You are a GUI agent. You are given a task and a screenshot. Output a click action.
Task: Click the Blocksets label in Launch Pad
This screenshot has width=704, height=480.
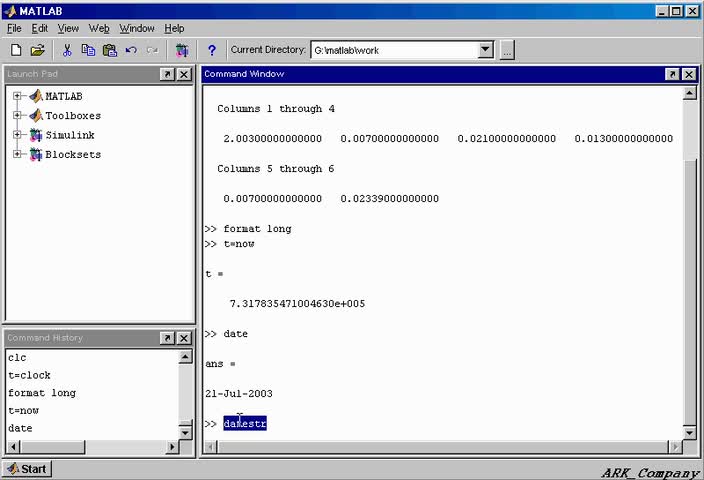[73, 154]
